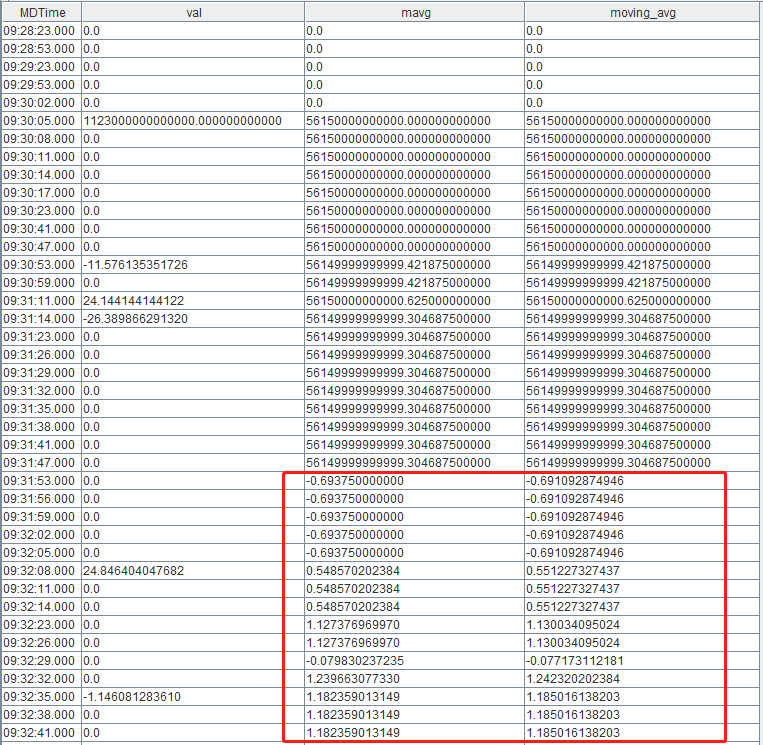The image size is (763, 745).
Task: Click the mavg cell showing 56150000000000.625
Action: pos(398,301)
